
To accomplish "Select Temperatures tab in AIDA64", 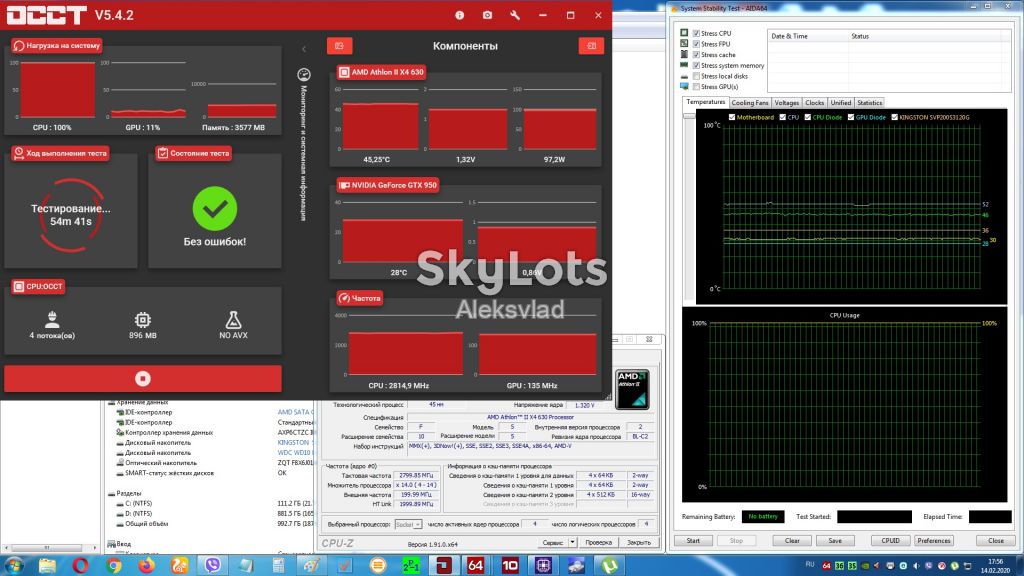I will pyautogui.click(x=705, y=102).
